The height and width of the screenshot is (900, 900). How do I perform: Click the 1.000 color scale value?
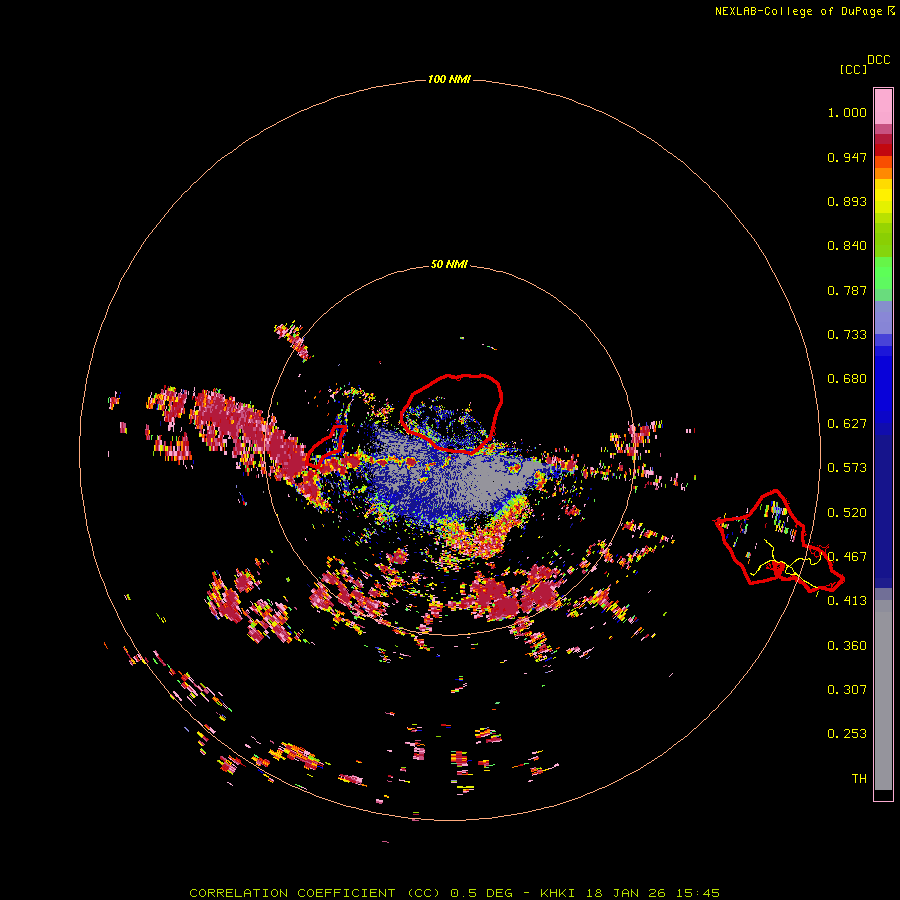(847, 112)
